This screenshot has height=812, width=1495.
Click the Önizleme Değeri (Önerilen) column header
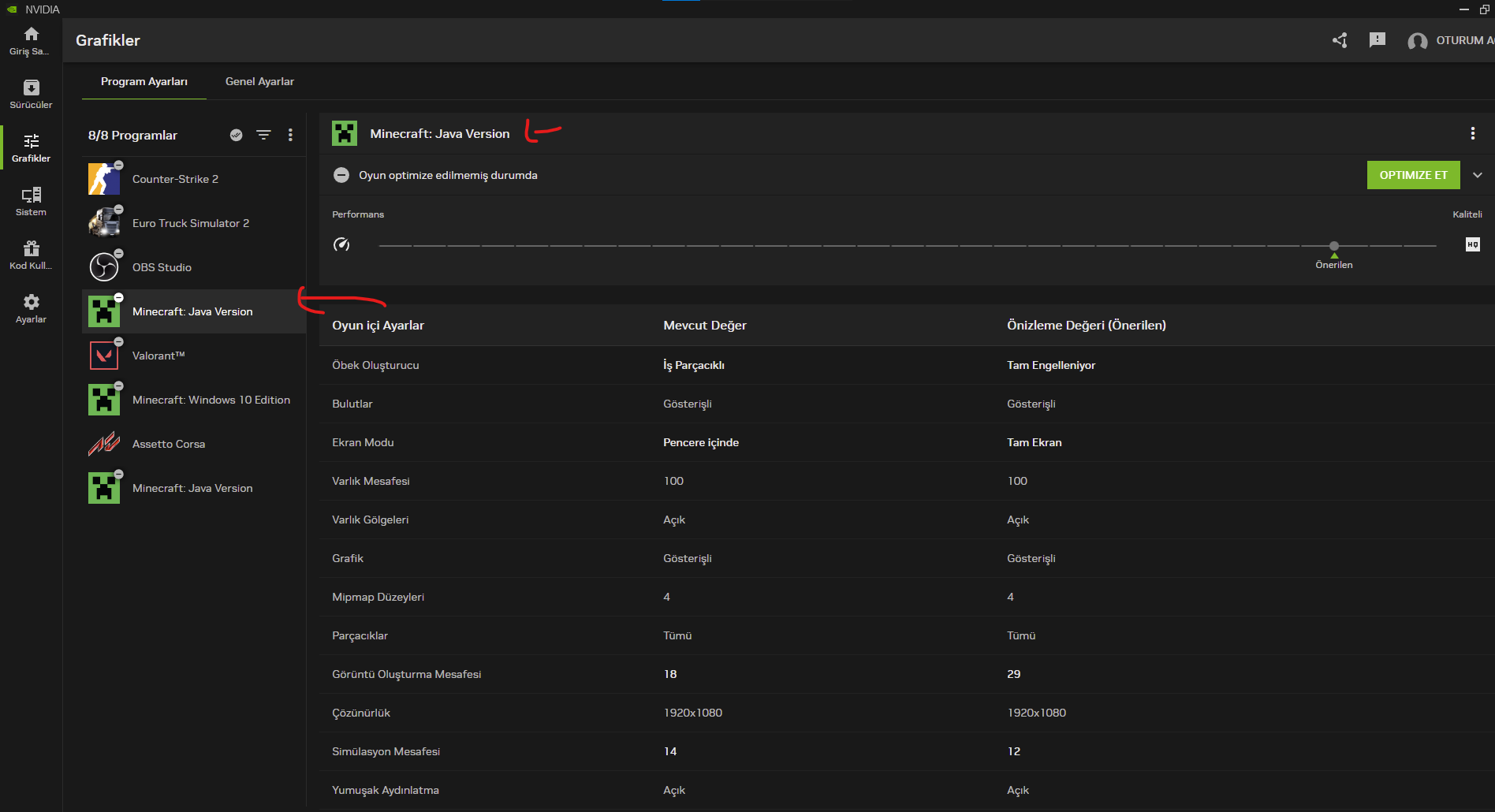1087,325
